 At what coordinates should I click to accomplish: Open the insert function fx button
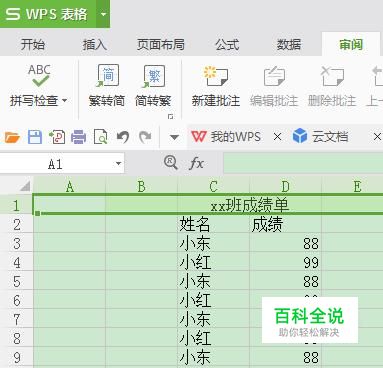(196, 163)
